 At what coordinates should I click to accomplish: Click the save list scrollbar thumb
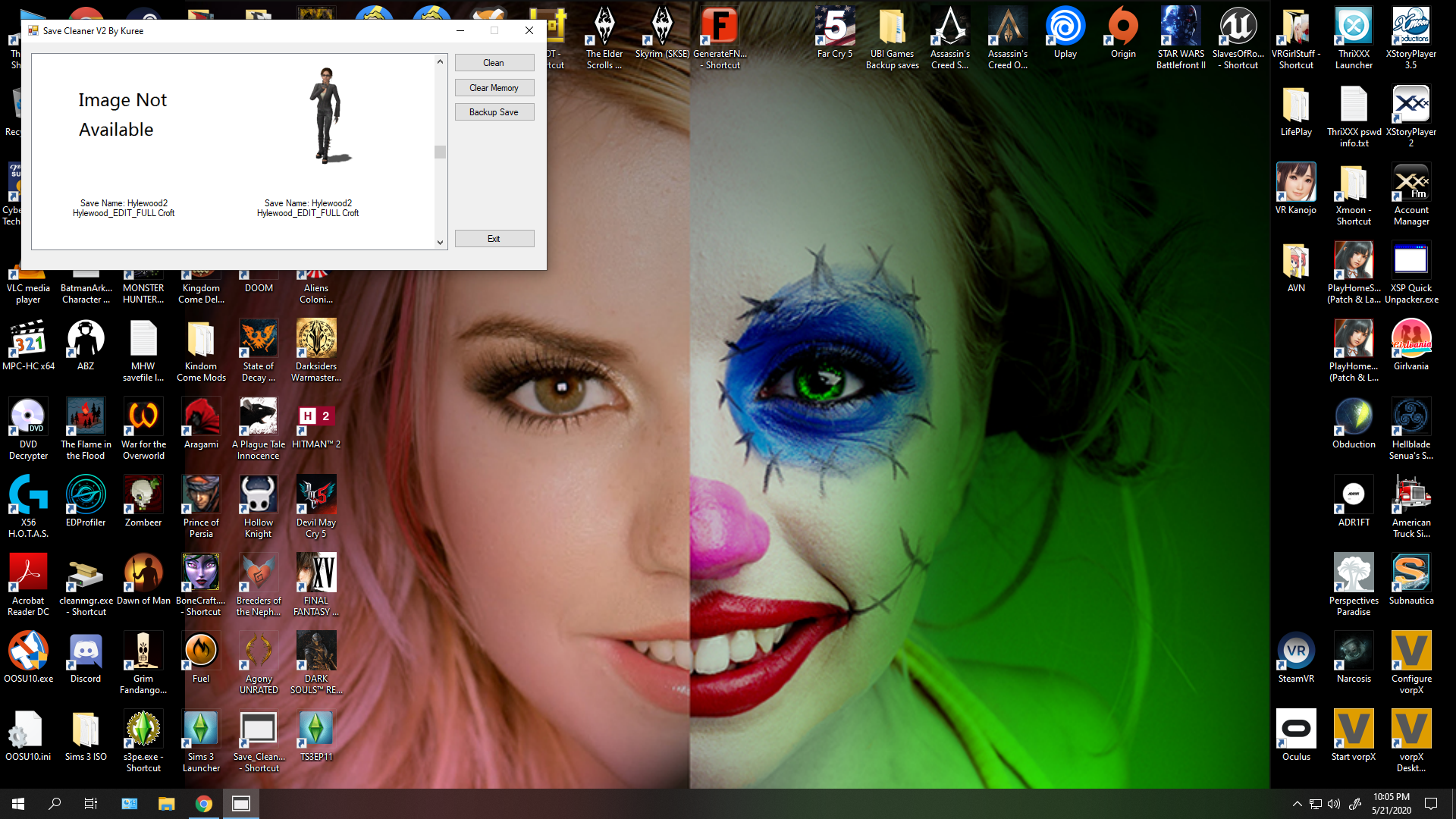point(440,152)
